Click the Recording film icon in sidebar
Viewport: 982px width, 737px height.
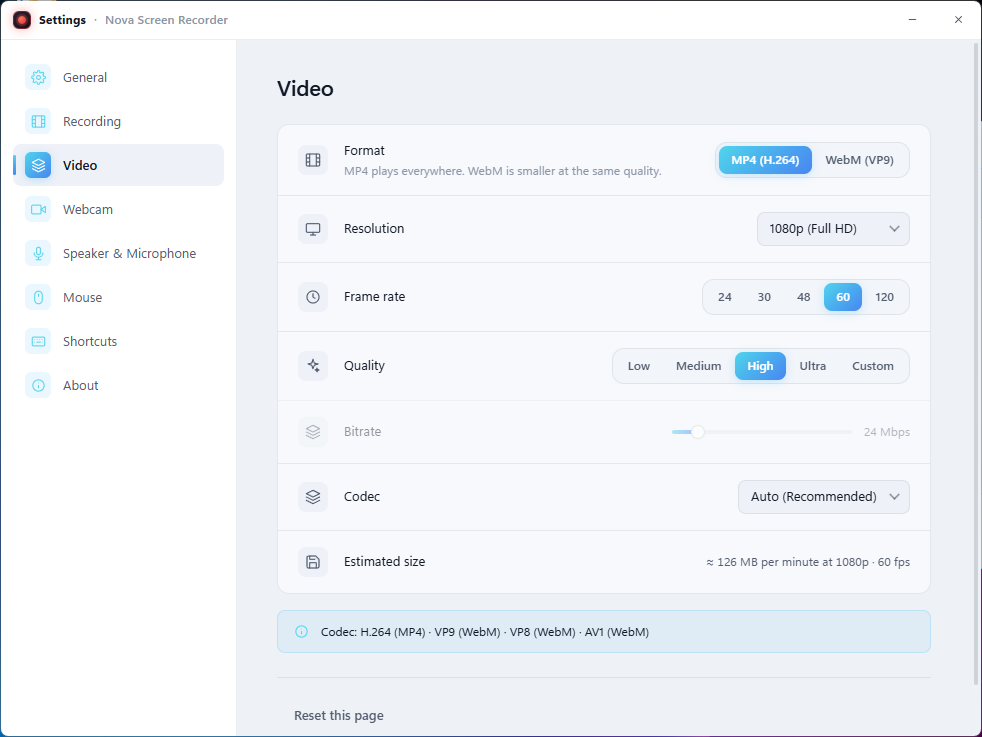pyautogui.click(x=38, y=121)
